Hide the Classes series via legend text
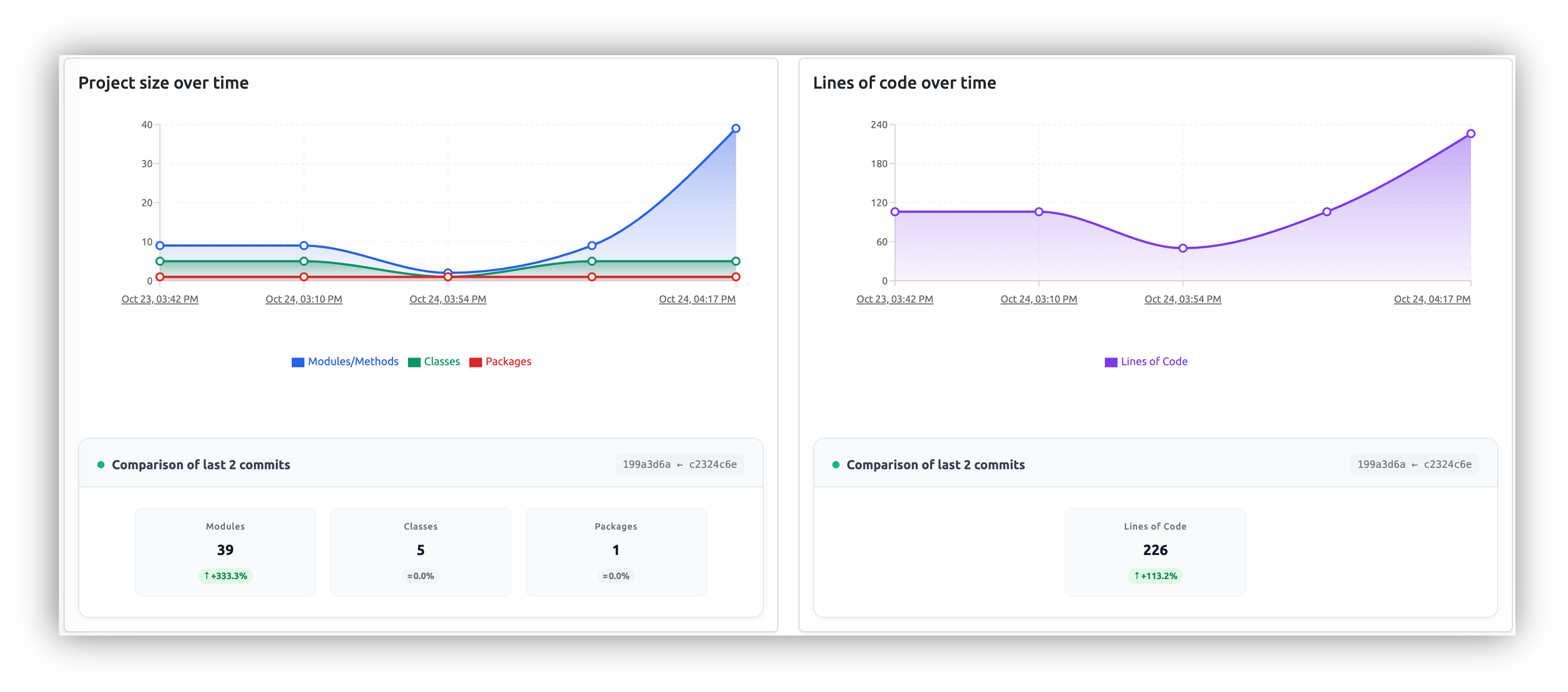 click(x=442, y=361)
